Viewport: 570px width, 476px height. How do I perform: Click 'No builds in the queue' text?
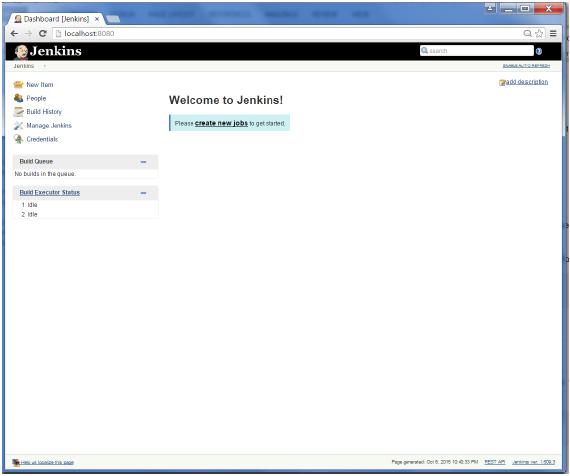click(45, 174)
